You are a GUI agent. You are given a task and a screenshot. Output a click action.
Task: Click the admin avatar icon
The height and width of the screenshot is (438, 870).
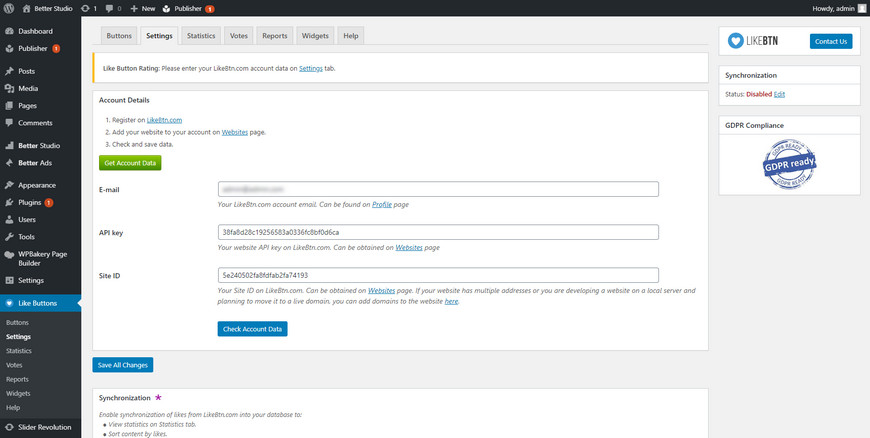[861, 8]
